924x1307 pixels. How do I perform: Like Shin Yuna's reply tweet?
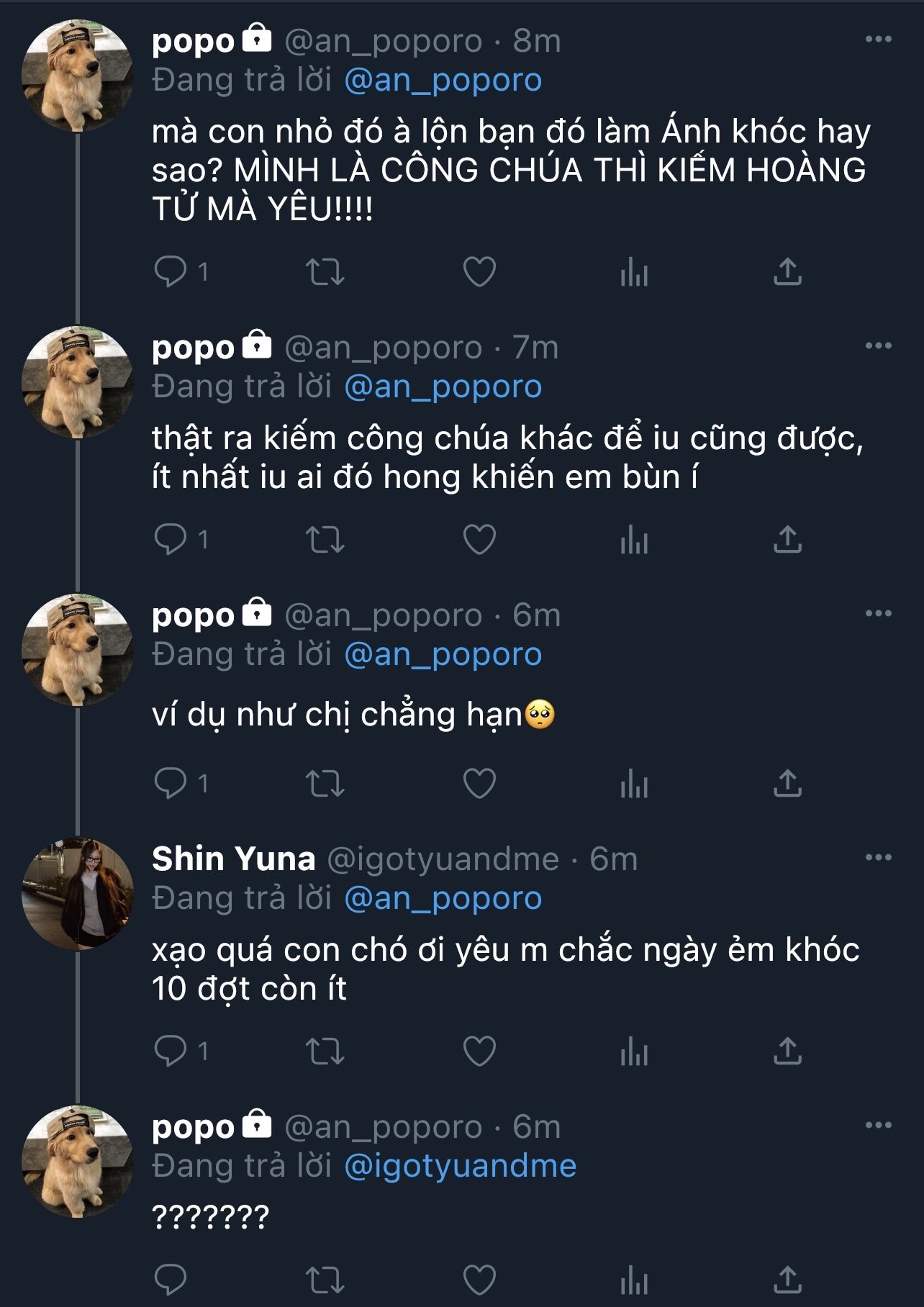tap(479, 1052)
